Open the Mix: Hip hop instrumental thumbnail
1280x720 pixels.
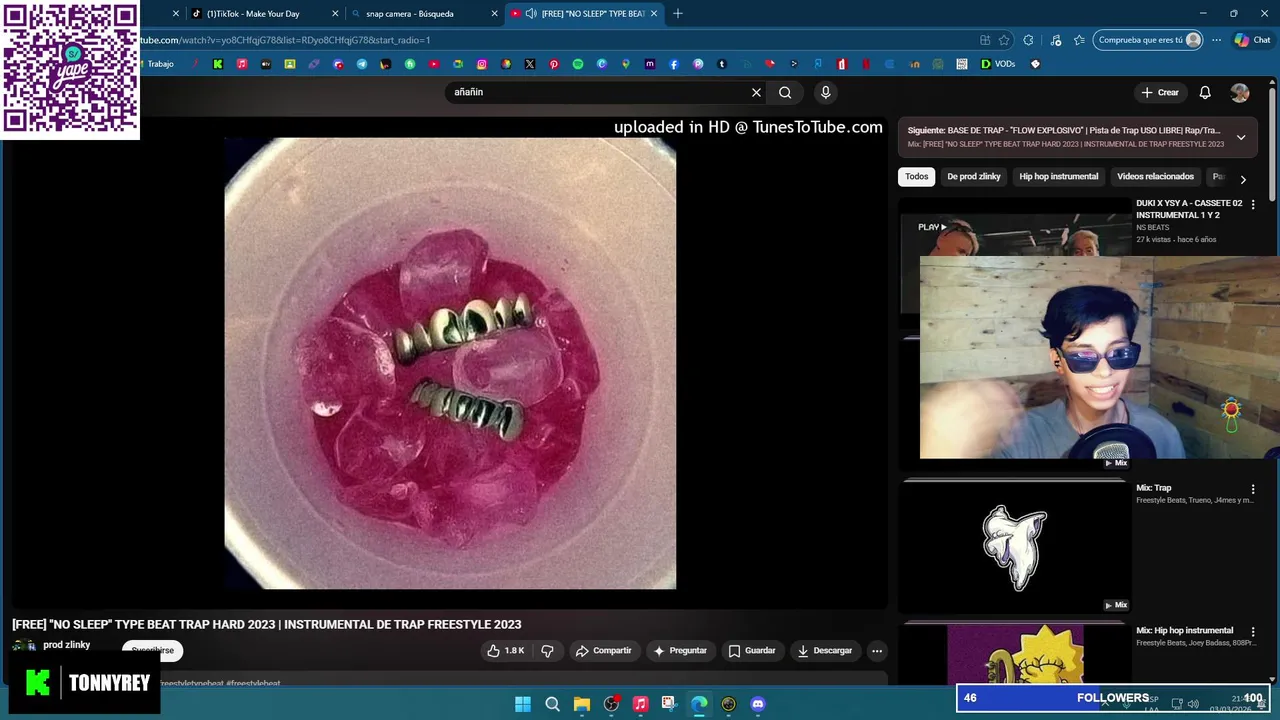click(1015, 655)
